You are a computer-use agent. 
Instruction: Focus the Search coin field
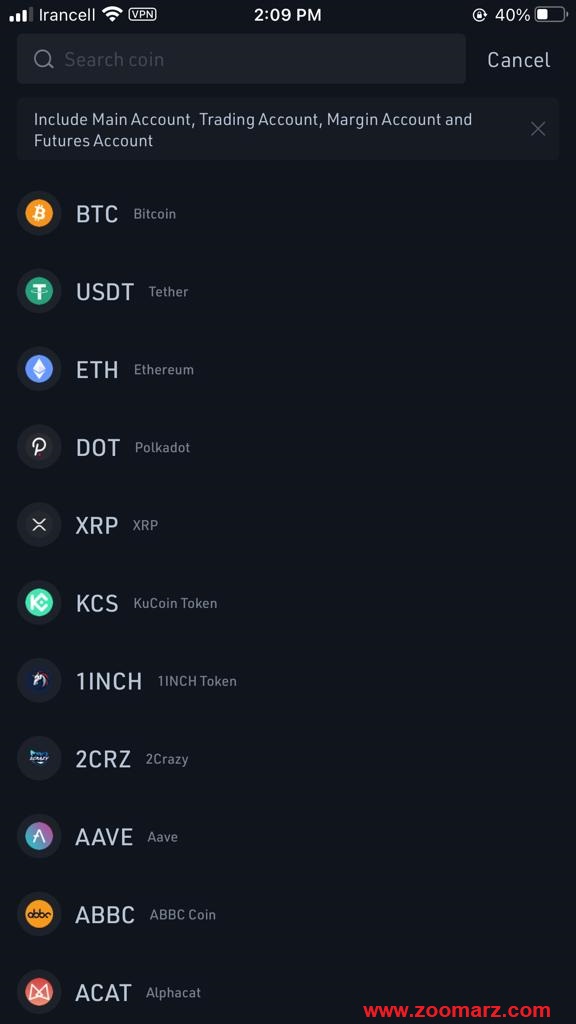(242, 59)
